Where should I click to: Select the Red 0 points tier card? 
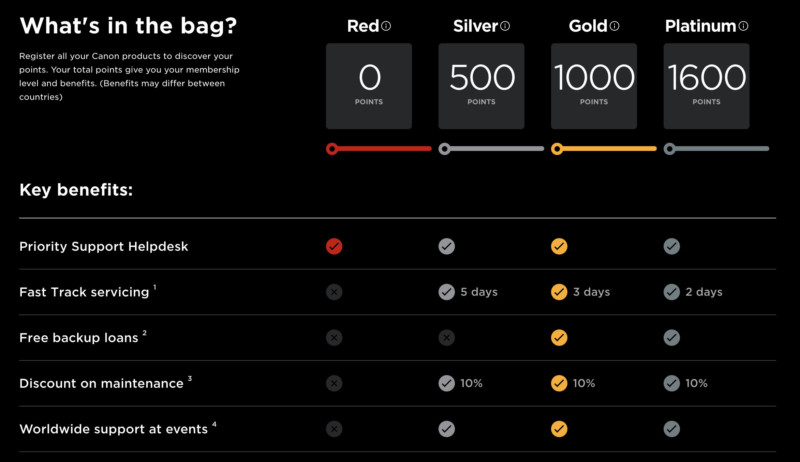pyautogui.click(x=369, y=86)
